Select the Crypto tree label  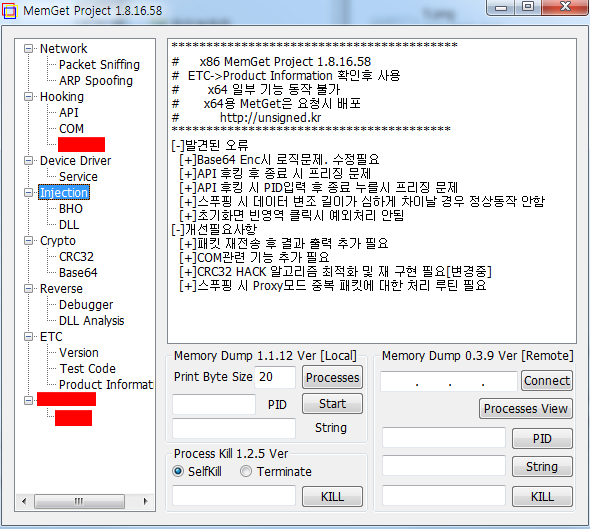tap(58, 240)
